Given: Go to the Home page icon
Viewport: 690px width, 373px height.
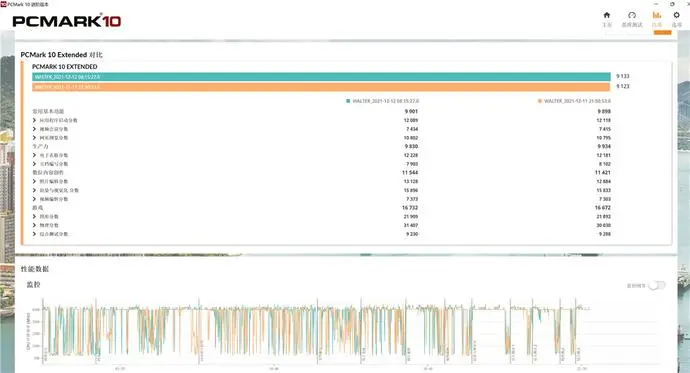Looking at the screenshot, I should (606, 15).
